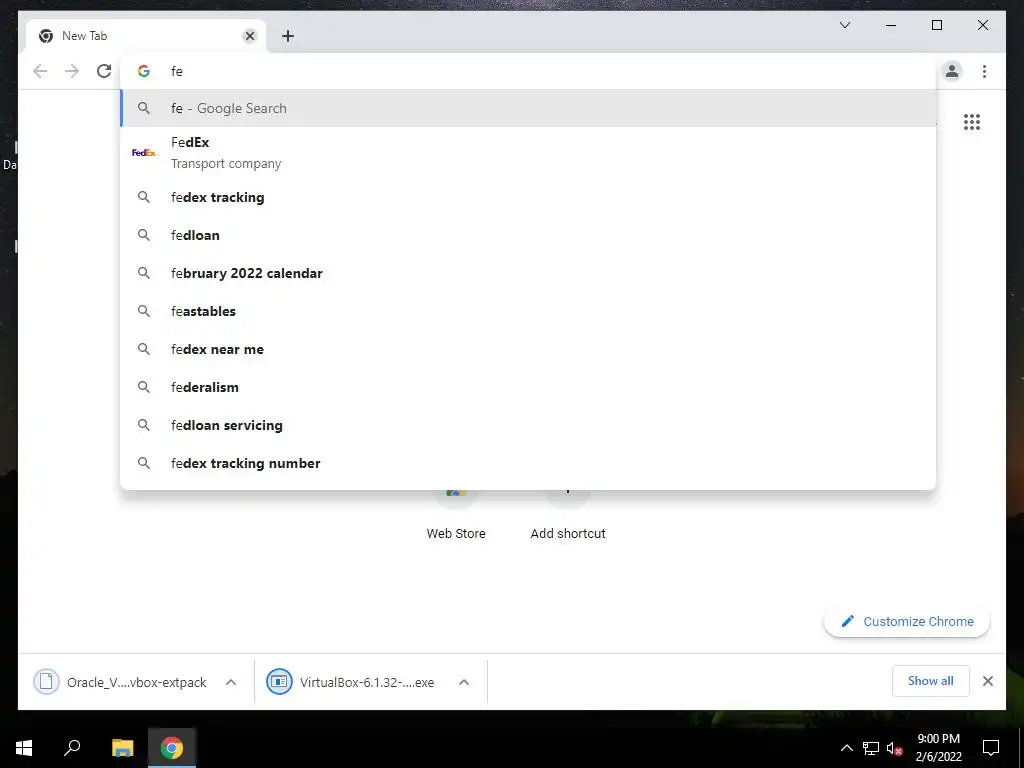Choose FedEx Transport company suggestion

pos(528,153)
